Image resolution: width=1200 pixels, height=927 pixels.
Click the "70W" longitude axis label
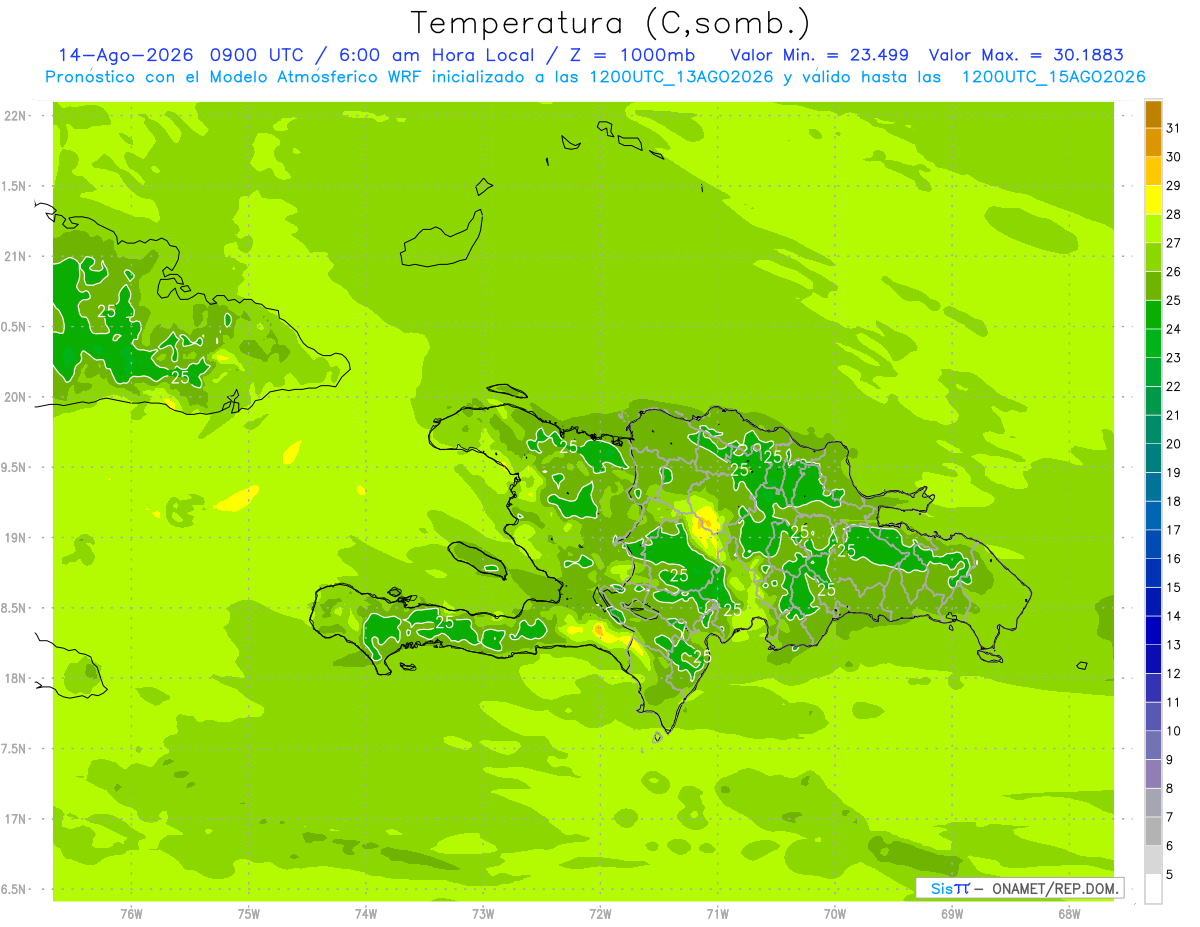tap(835, 914)
